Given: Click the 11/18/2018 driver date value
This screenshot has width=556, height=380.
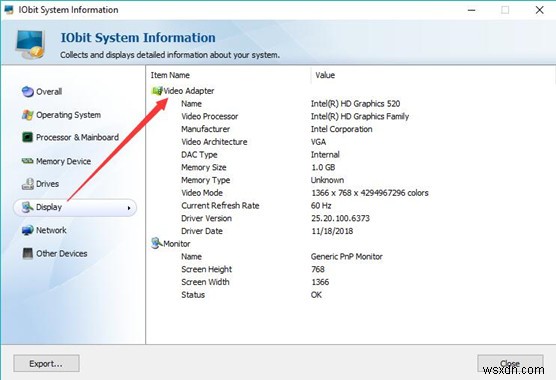Looking at the screenshot, I should 332,231.
